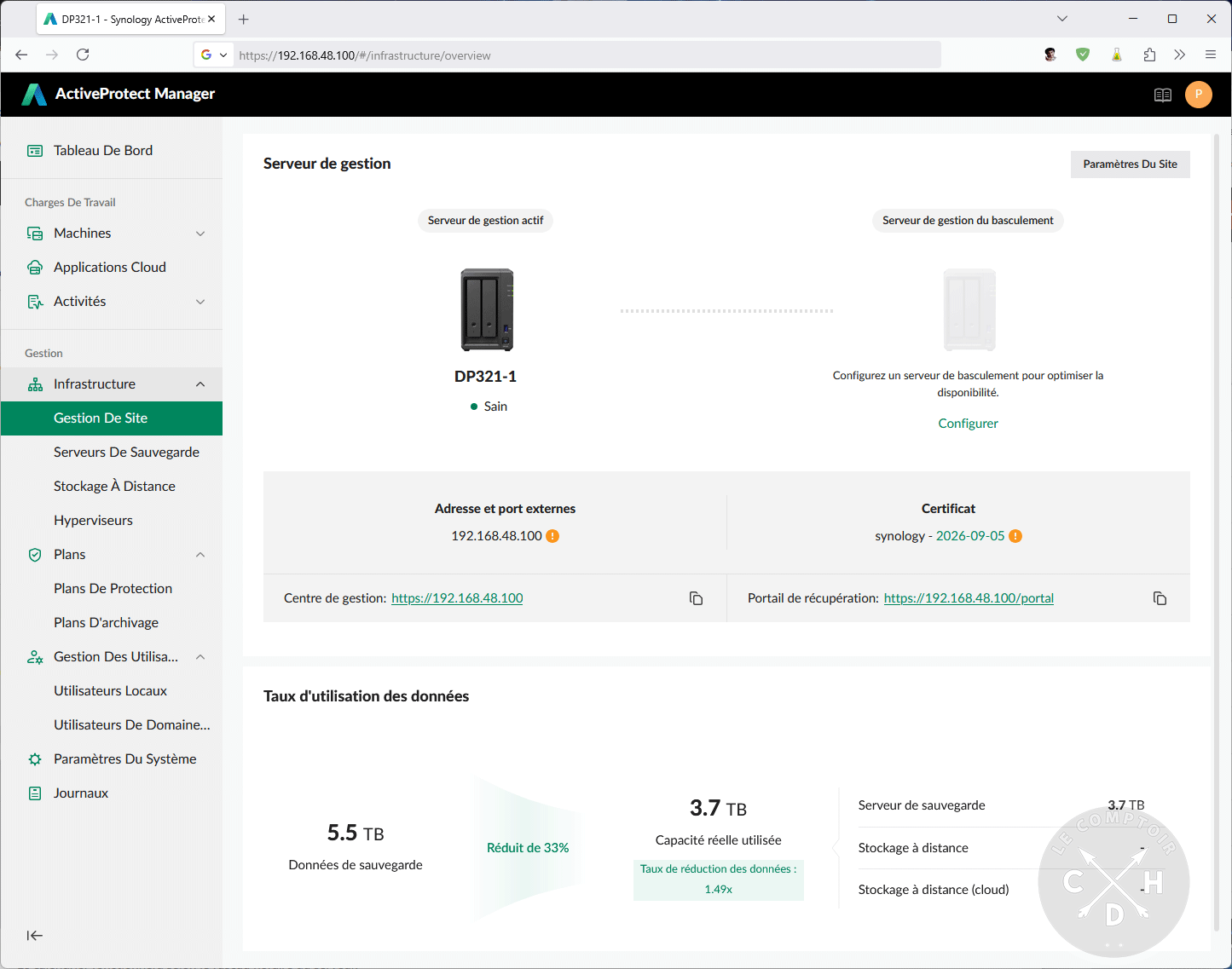Click the P profile avatar
Screen dimensions: 1232x969
[1199, 95]
